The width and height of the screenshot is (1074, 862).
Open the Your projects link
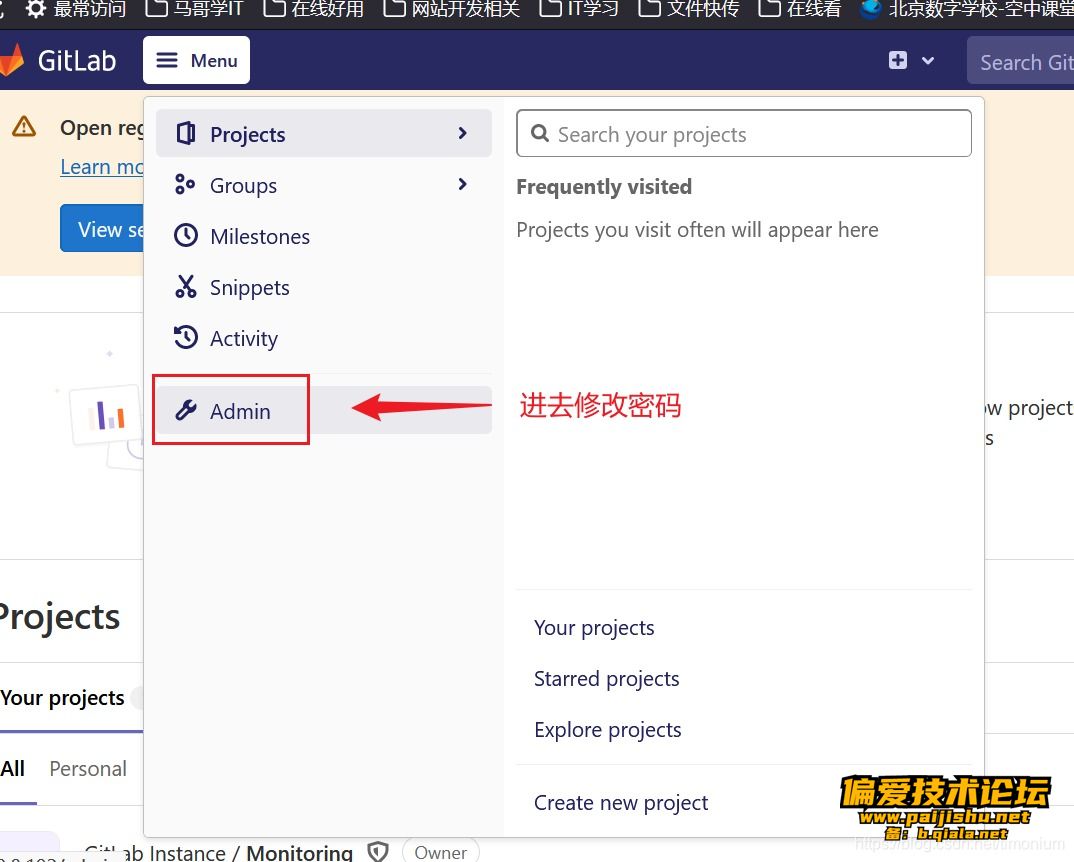point(594,628)
